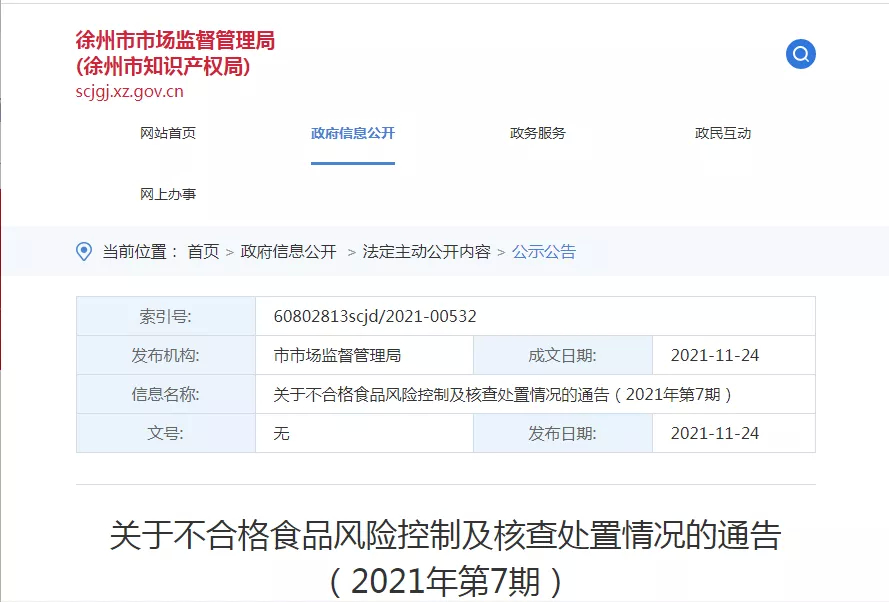Click the location pin icon
889x602 pixels.
(84, 252)
